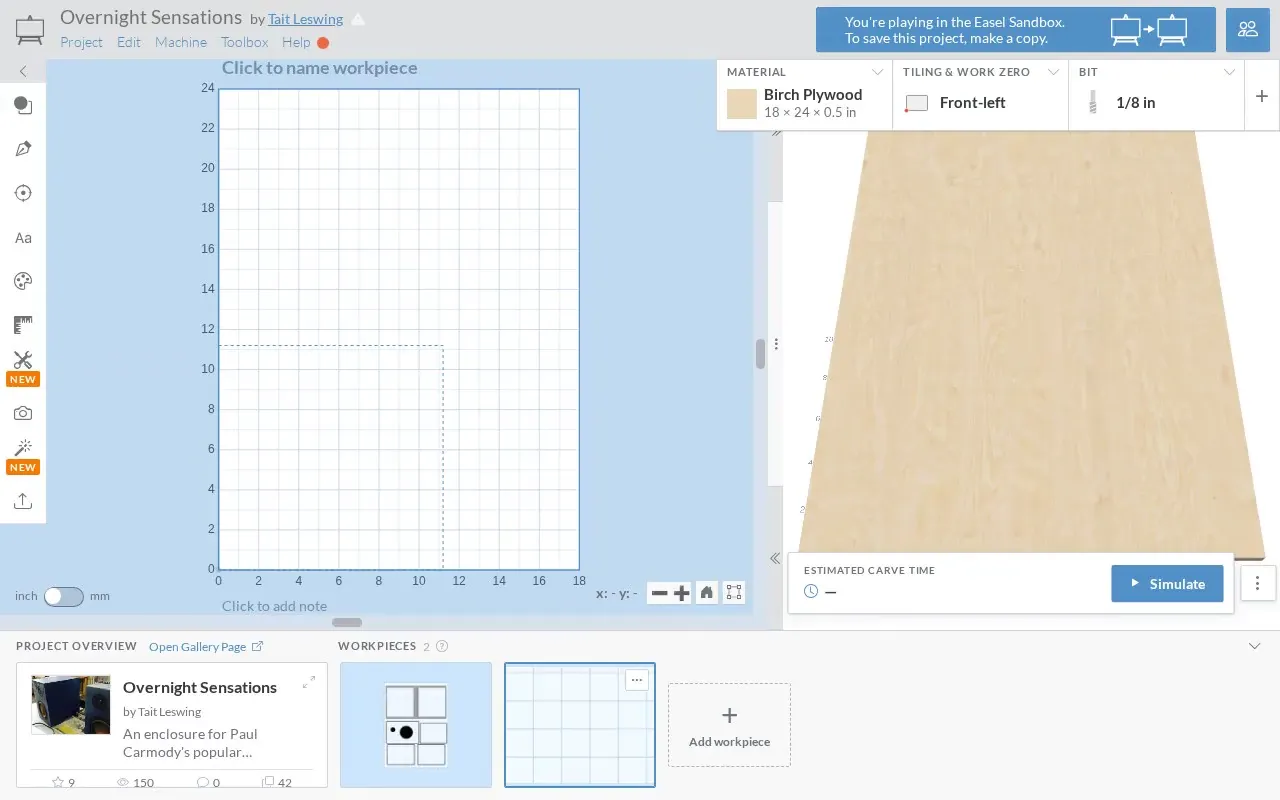Click the Easel logo icon
The image size is (1280, 800).
pyautogui.click(x=30, y=30)
